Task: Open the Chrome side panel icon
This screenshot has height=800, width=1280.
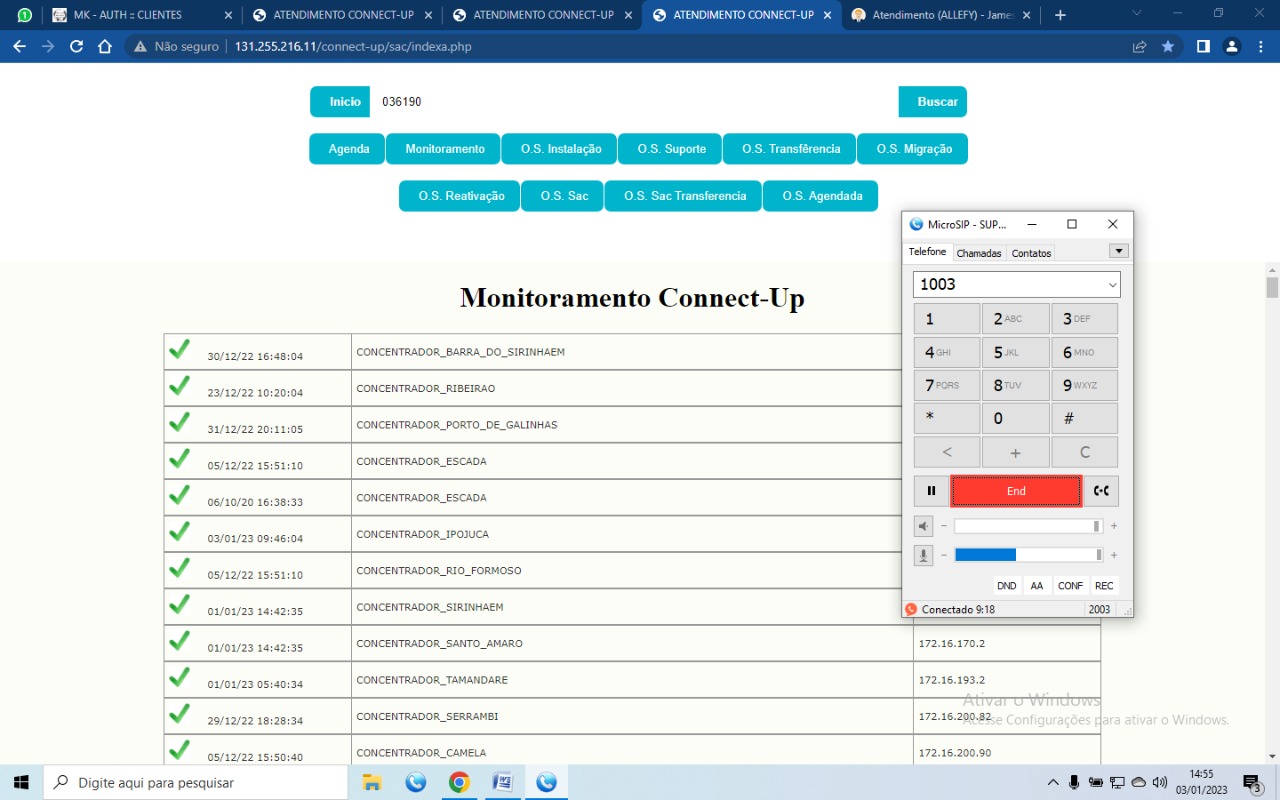Action: (x=1203, y=47)
